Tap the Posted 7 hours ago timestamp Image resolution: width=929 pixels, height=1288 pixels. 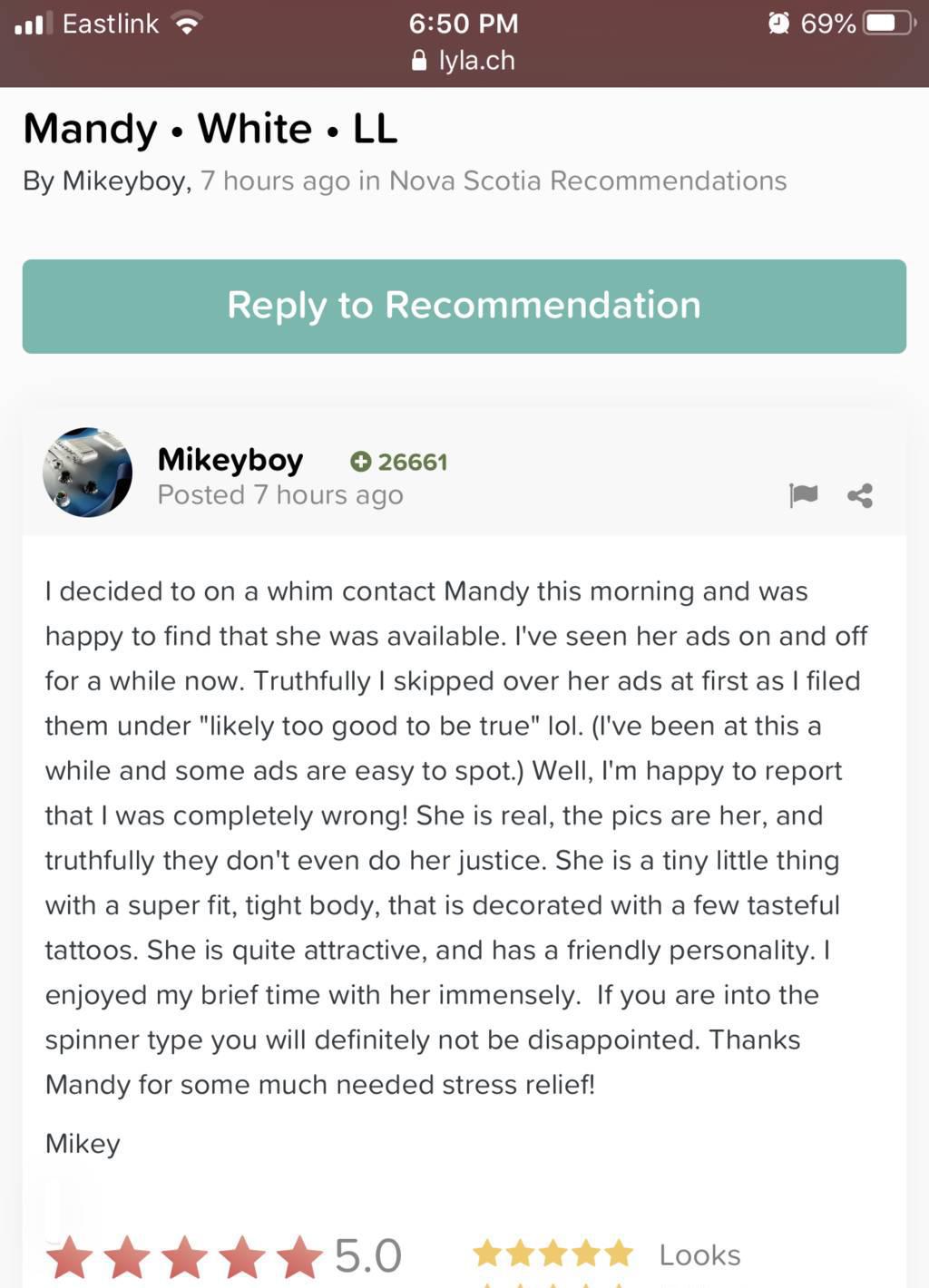coord(280,495)
